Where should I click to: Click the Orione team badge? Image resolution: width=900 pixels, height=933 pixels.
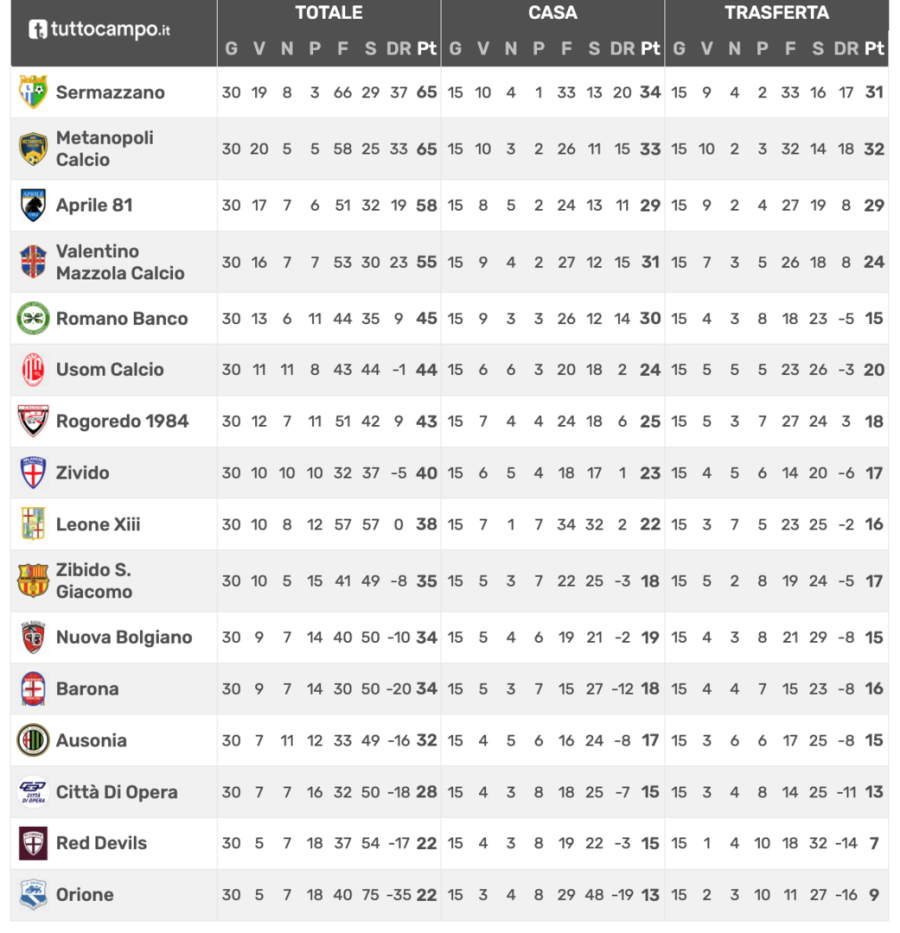click(33, 895)
